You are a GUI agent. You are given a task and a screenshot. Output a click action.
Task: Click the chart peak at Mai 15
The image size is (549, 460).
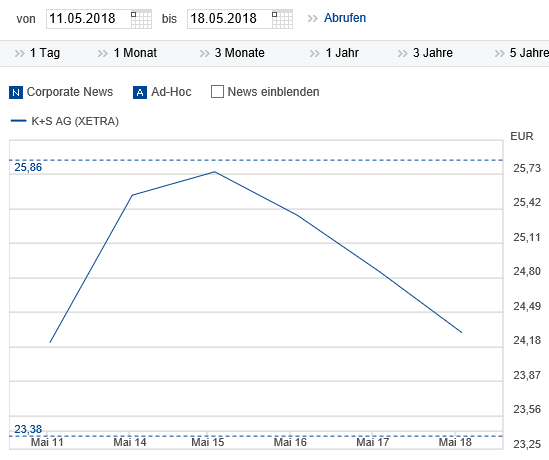point(214,172)
